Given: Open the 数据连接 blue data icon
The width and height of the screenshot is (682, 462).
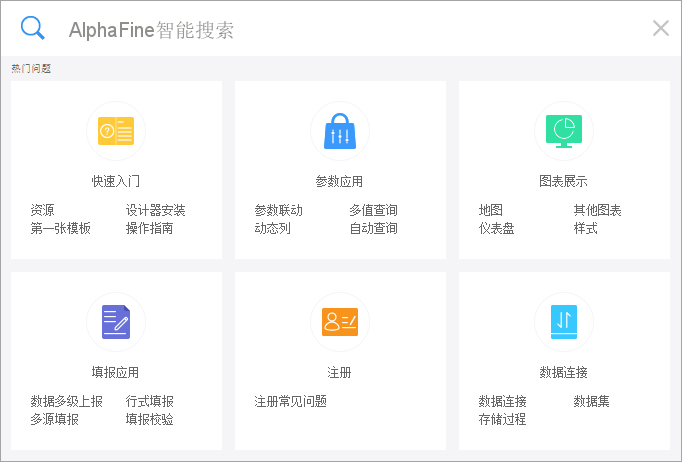Looking at the screenshot, I should [x=564, y=321].
